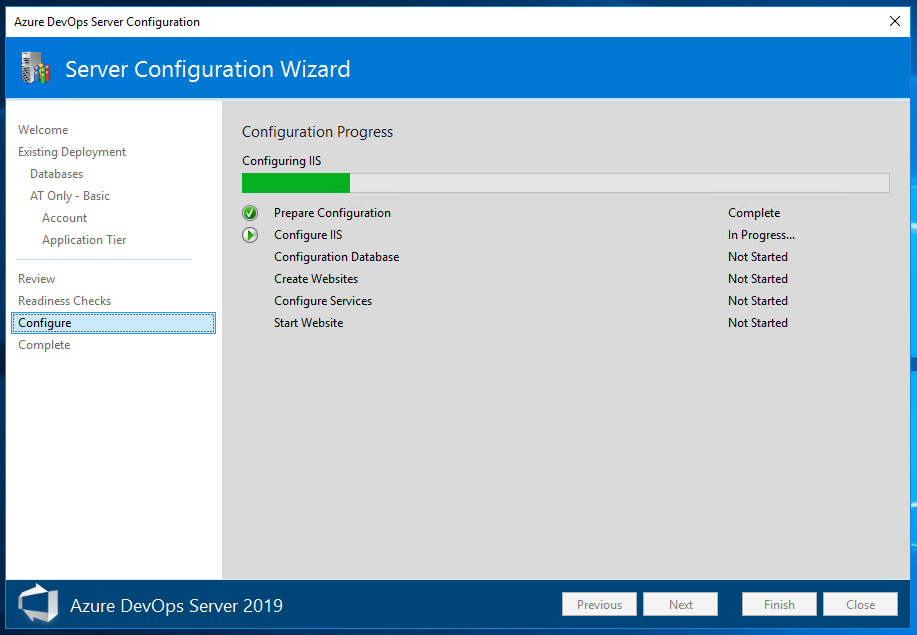Select the highlighted Configure step
Viewport: 917px width, 635px height.
[113, 323]
